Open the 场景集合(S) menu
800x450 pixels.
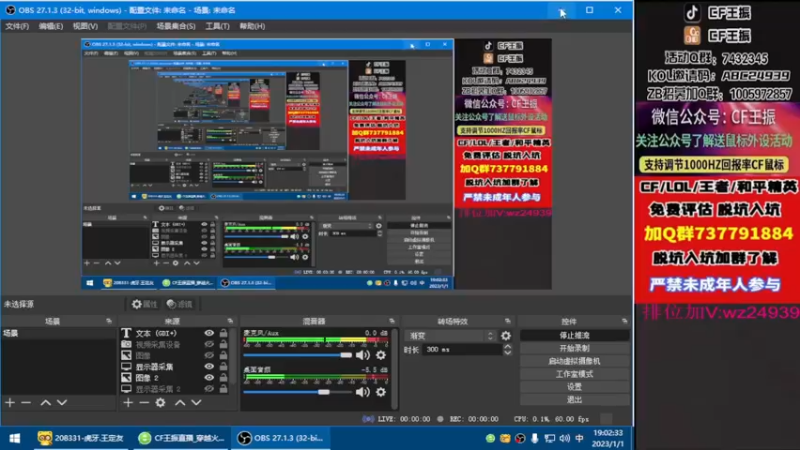pos(176,26)
